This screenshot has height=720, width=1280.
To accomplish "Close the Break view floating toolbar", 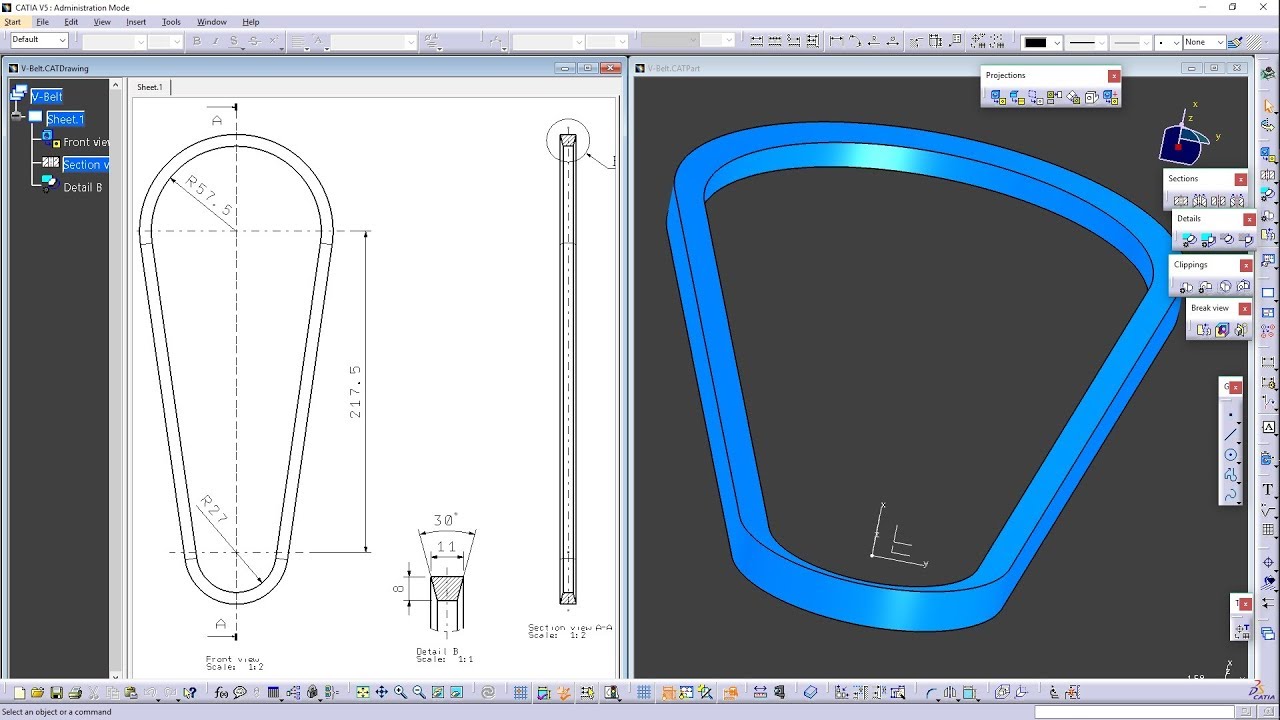I will click(1245, 308).
